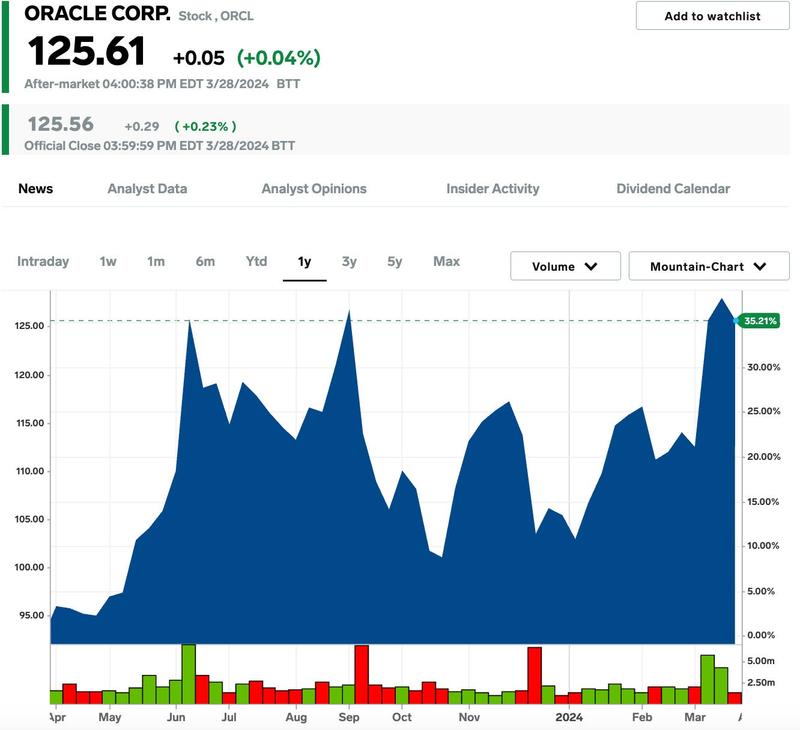Screen dimensions: 800x730
Task: Switch chart to the 3y range
Action: coord(349,261)
